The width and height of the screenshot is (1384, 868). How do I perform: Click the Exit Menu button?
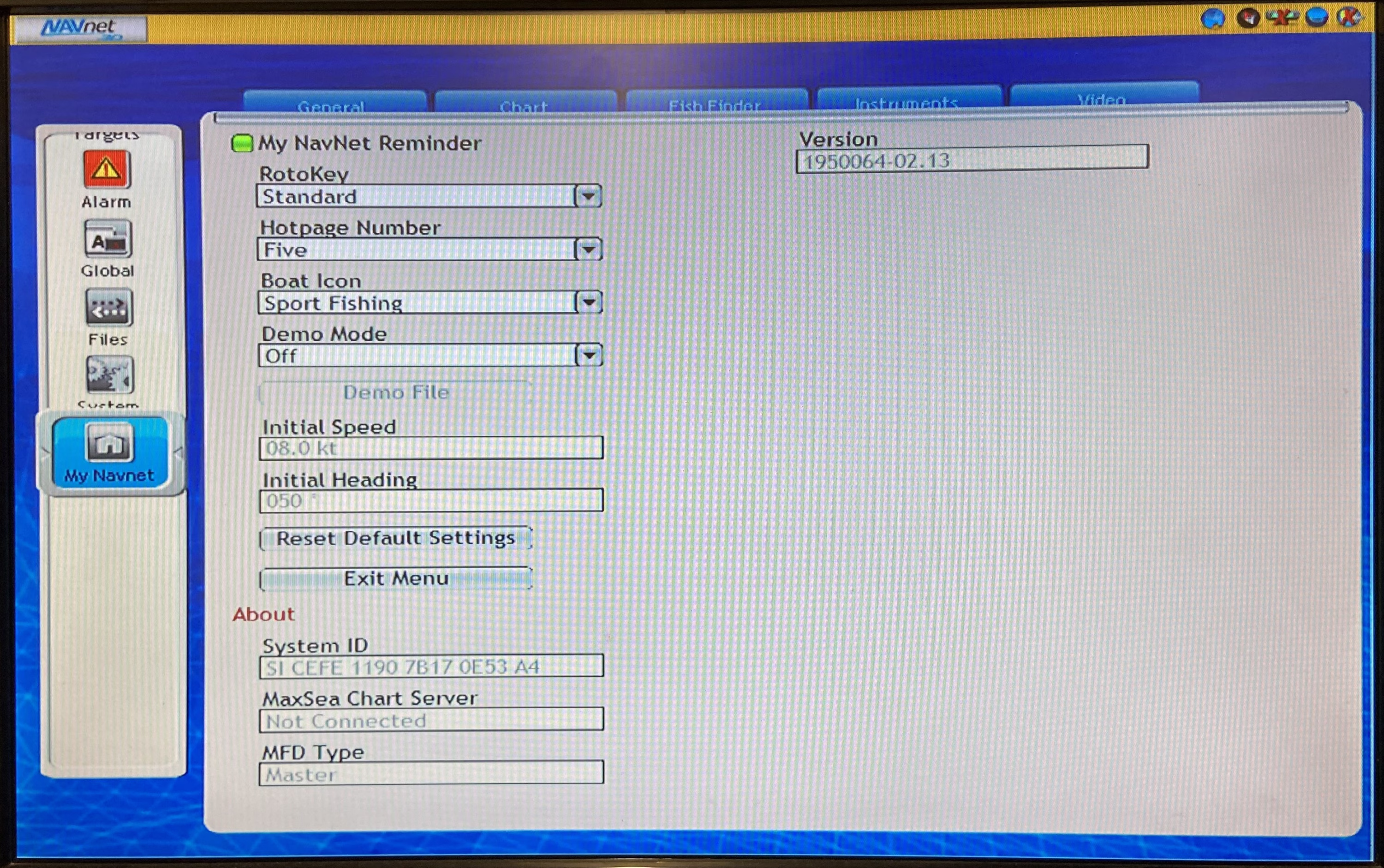pos(396,579)
